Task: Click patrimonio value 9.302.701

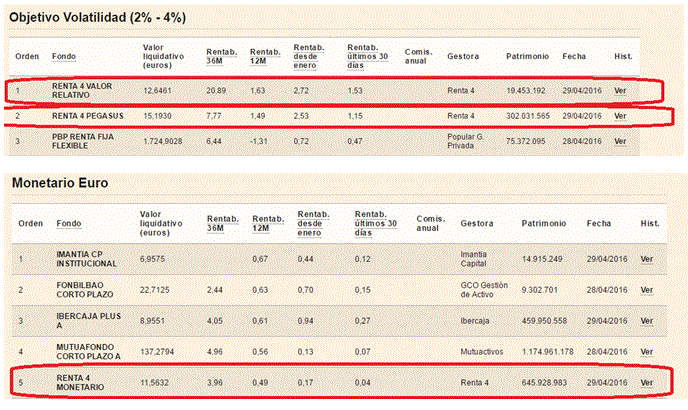Action: coord(540,290)
